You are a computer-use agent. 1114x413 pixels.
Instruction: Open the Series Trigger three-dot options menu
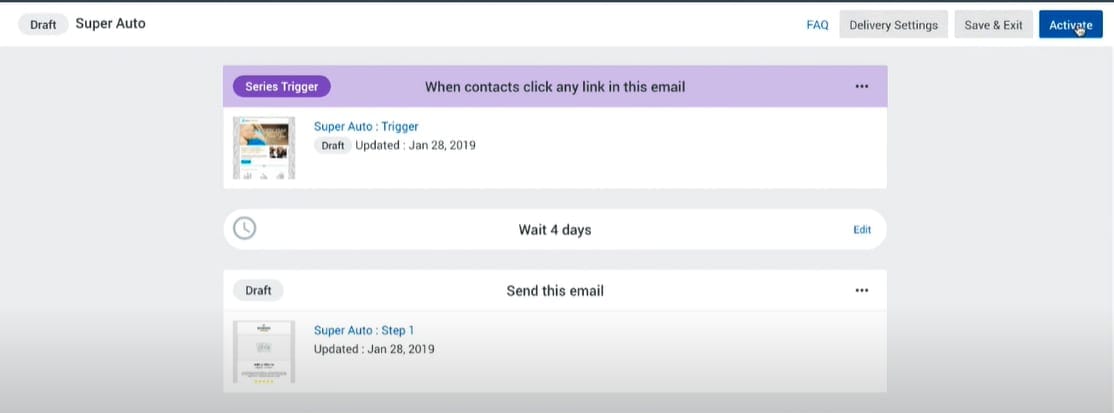862,86
